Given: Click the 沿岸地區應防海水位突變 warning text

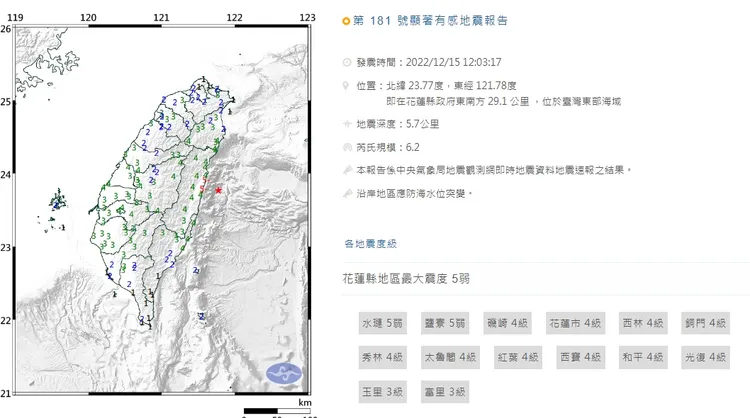Looking at the screenshot, I should [x=414, y=194].
